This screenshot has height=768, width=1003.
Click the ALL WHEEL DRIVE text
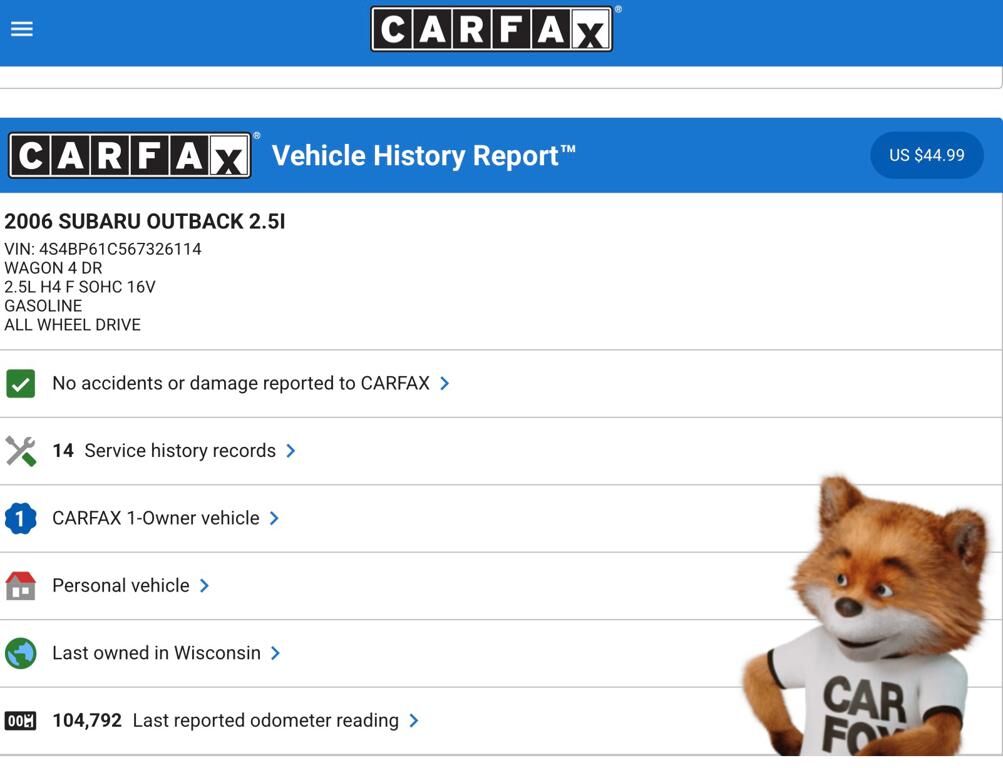(72, 325)
